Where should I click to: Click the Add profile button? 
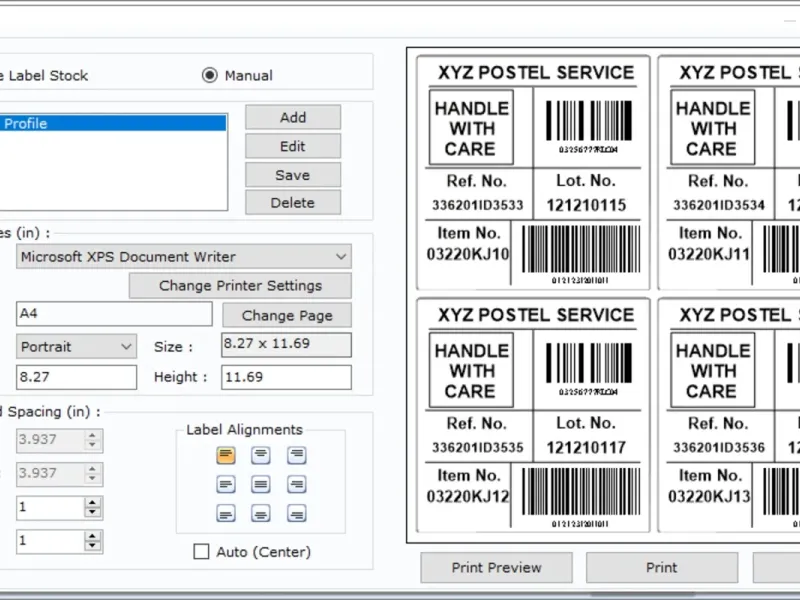point(293,117)
